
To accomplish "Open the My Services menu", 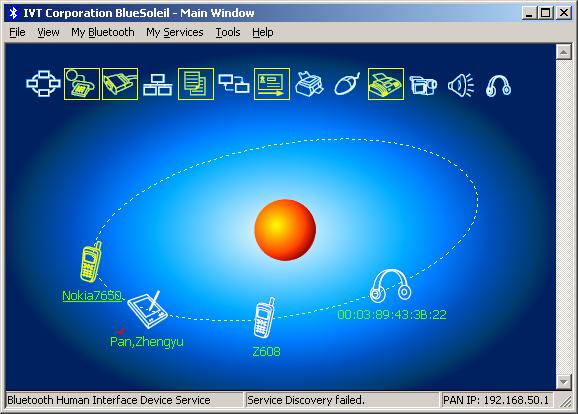I will point(175,32).
